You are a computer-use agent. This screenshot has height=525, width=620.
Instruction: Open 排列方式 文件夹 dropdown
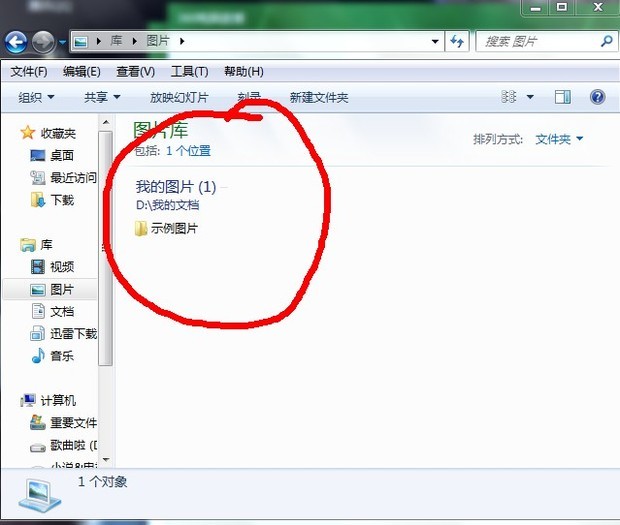click(559, 139)
